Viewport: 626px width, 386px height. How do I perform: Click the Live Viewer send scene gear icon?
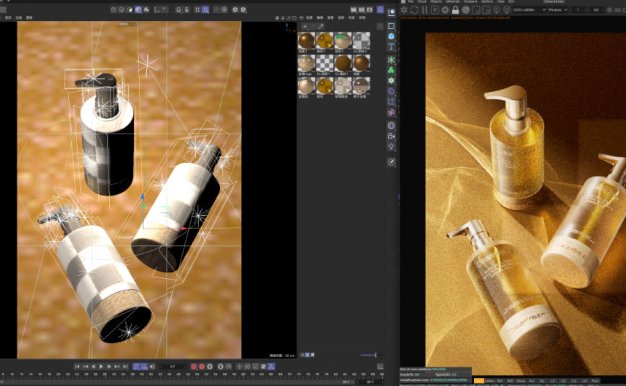pyautogui.click(x=404, y=10)
